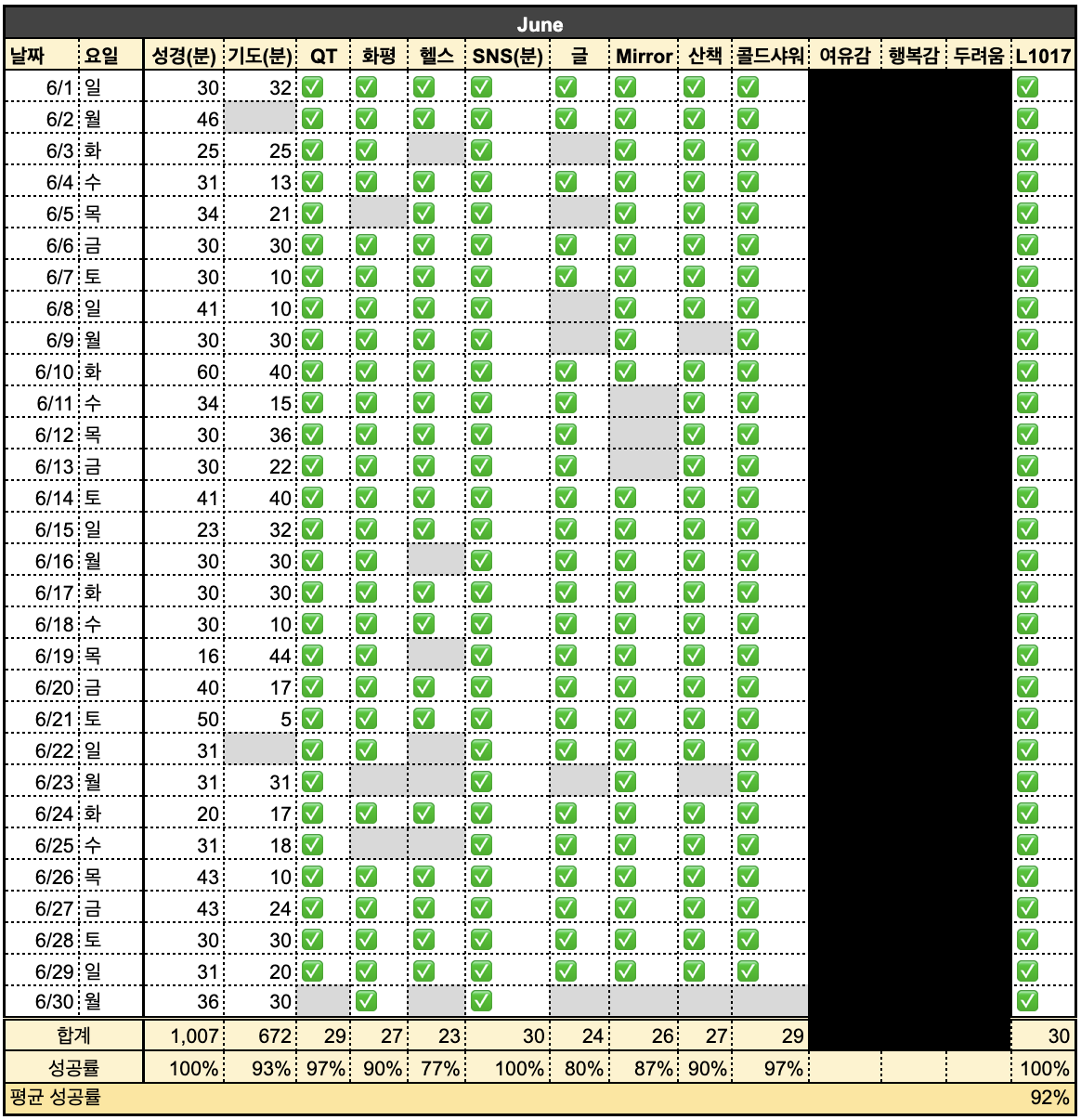Toggle Mirror checkbox in the 6/5 row
Image resolution: width=1081 pixels, height=1120 pixels.
point(625,214)
